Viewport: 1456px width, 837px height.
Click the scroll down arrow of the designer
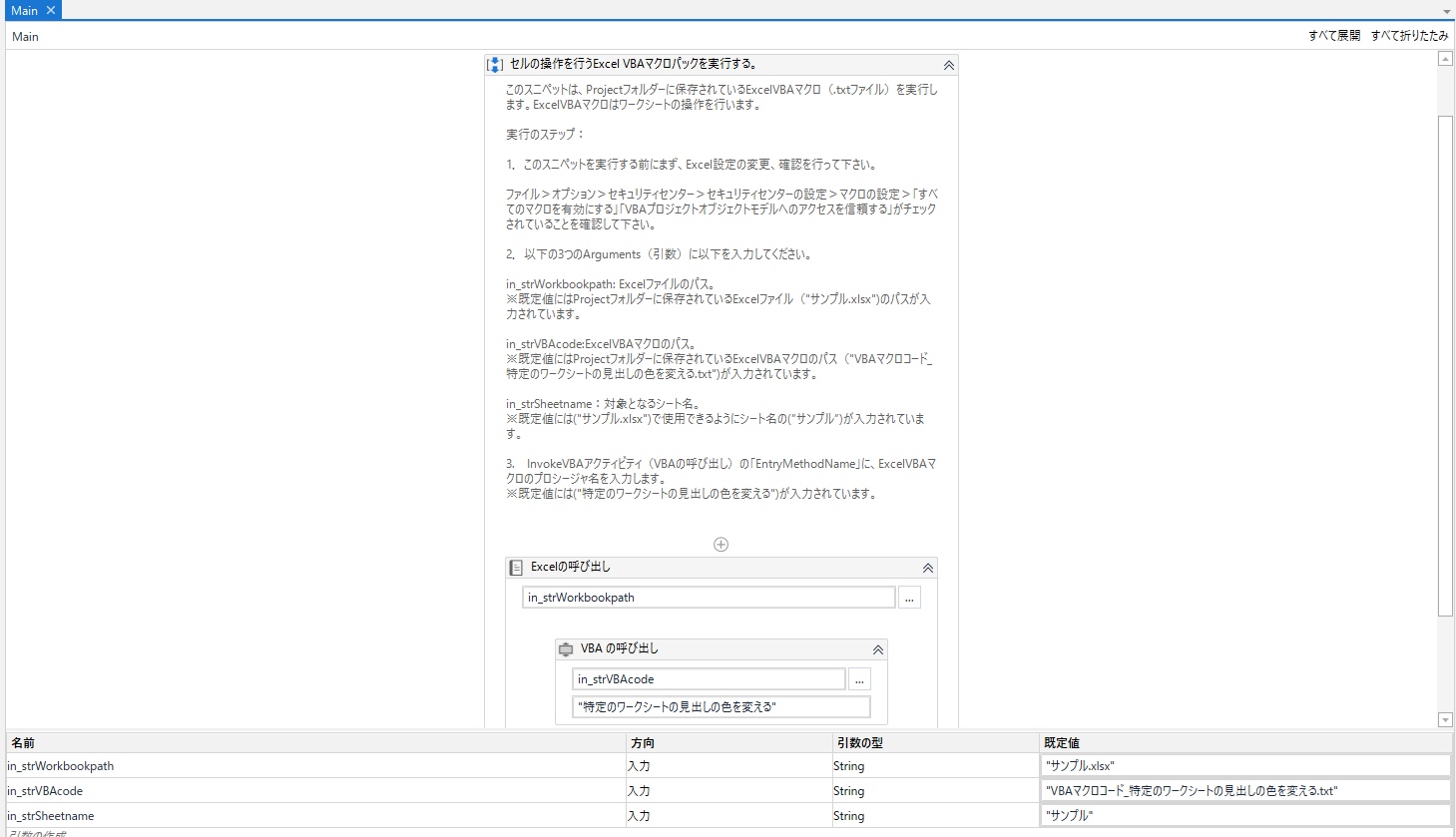coord(1445,720)
